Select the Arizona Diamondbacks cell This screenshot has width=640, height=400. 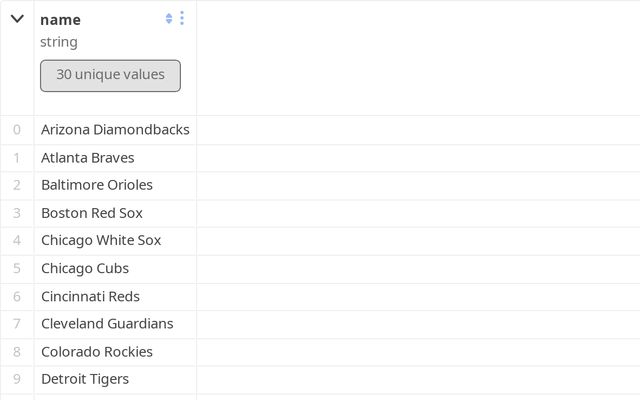115,129
